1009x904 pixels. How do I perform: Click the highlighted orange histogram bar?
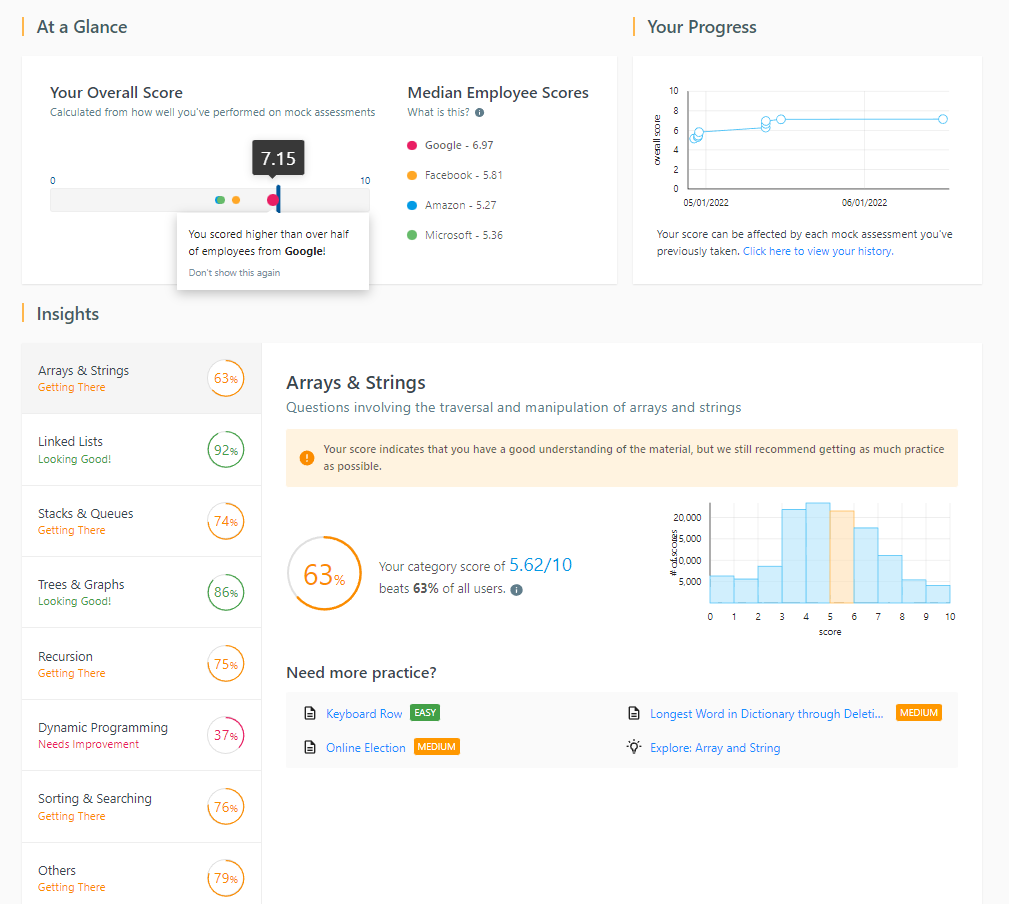(x=842, y=557)
